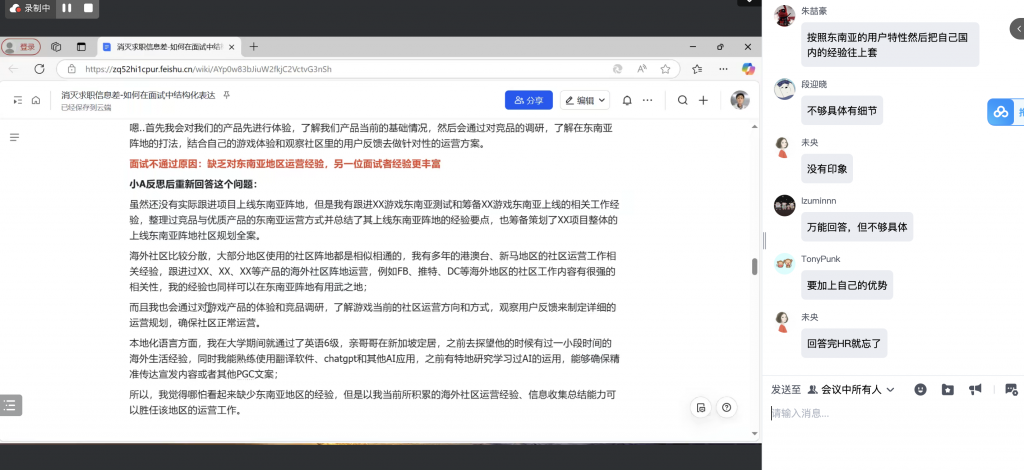
Task: Refresh the browser page
Action: [40, 69]
